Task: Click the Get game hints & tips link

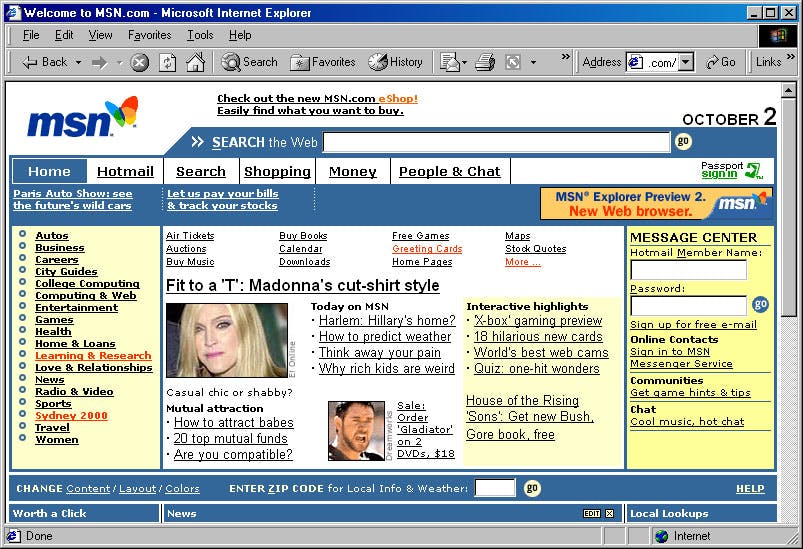Action: pyautogui.click(x=690, y=392)
